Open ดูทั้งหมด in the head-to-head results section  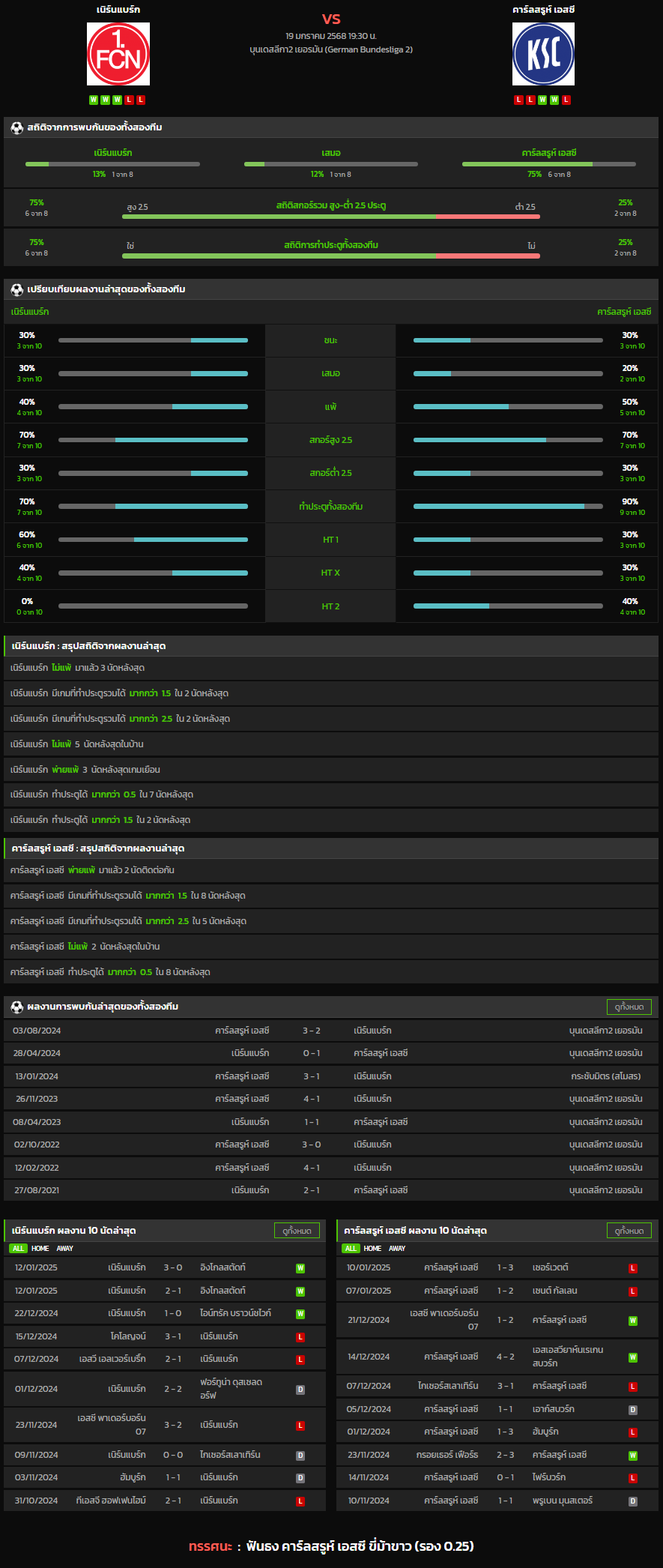click(x=629, y=1007)
